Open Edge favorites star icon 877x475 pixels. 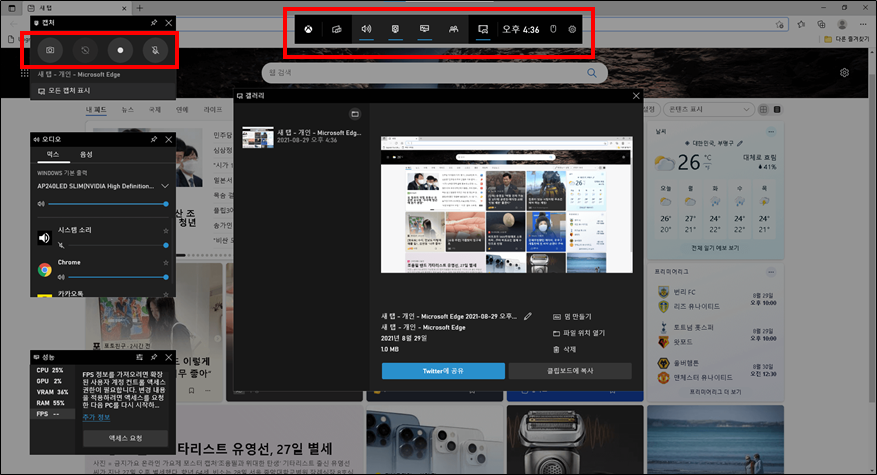point(801,25)
